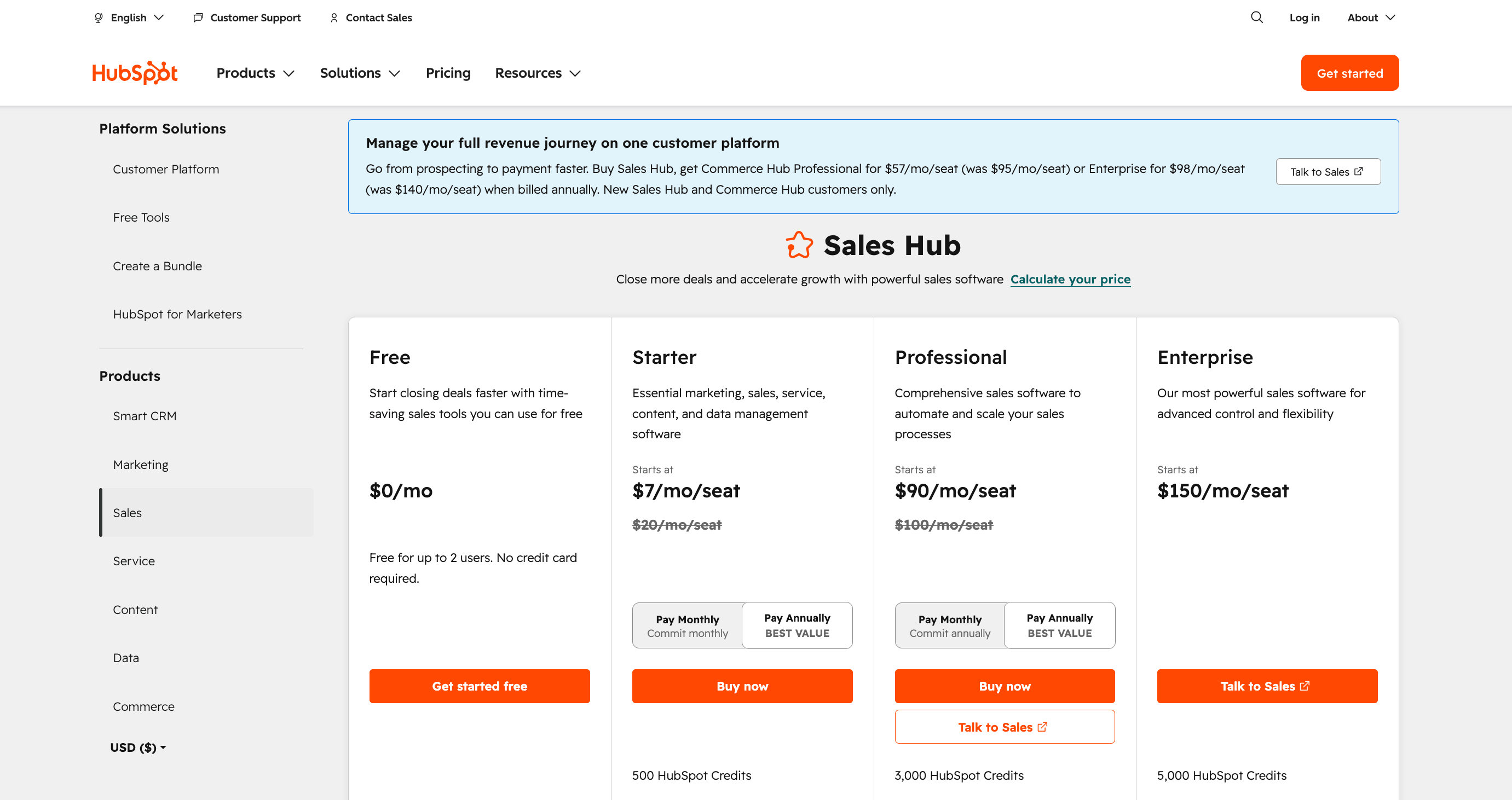The image size is (1512, 800).
Task: Select Pay Annually for Starter plan
Action: coord(797,625)
